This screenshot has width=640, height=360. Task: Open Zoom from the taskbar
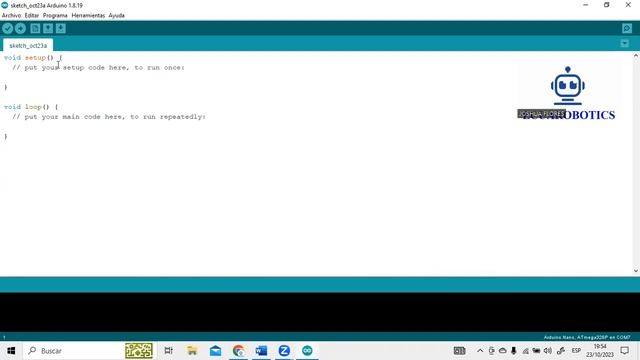[x=284, y=351]
